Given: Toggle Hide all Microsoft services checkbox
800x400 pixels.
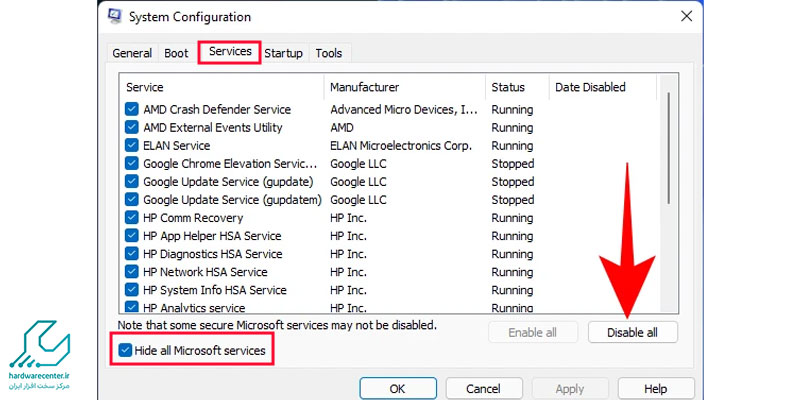Looking at the screenshot, I should coord(124,351).
